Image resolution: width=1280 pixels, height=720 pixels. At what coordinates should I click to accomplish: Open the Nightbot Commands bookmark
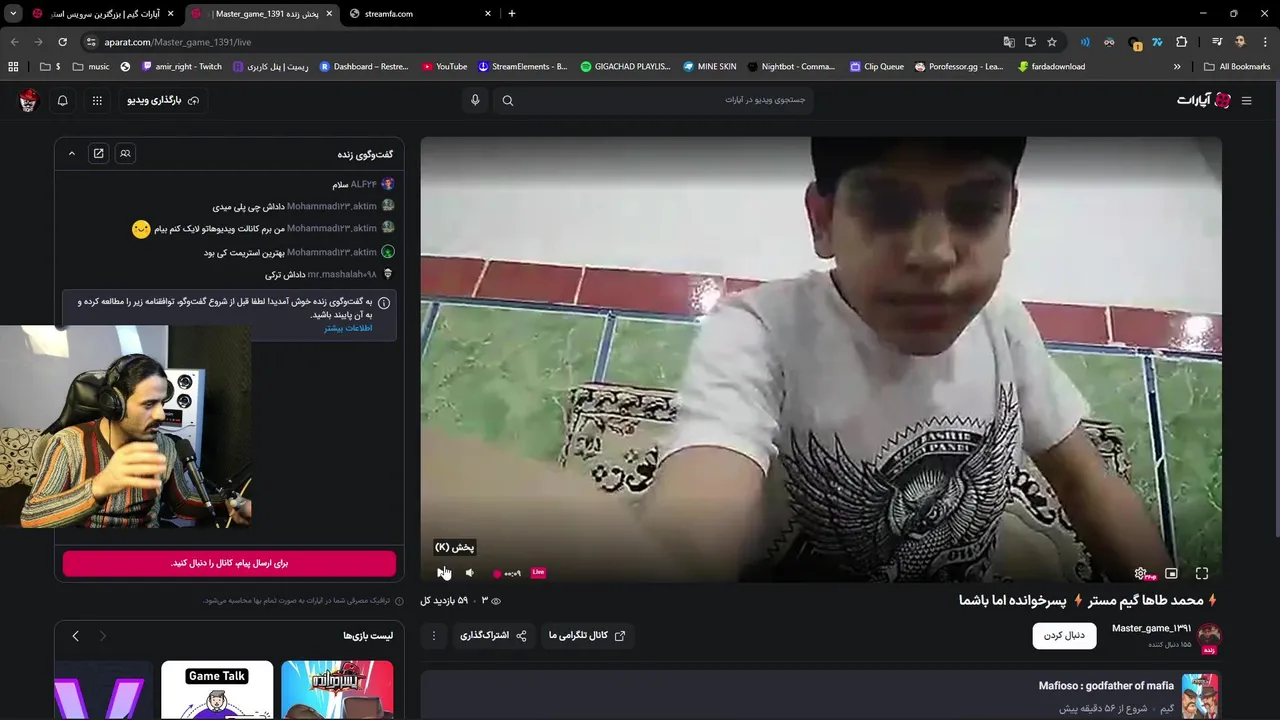tap(791, 67)
